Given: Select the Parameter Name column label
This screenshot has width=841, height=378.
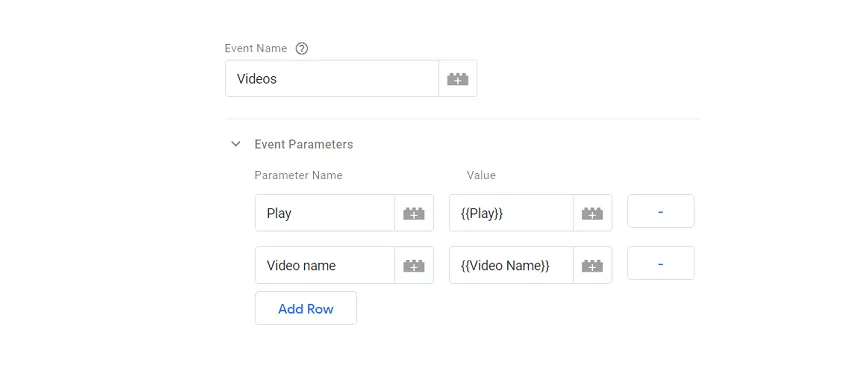Looking at the screenshot, I should 298,175.
